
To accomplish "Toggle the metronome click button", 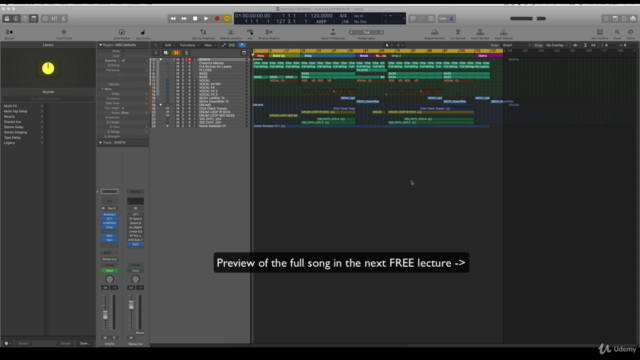I will point(451,18).
